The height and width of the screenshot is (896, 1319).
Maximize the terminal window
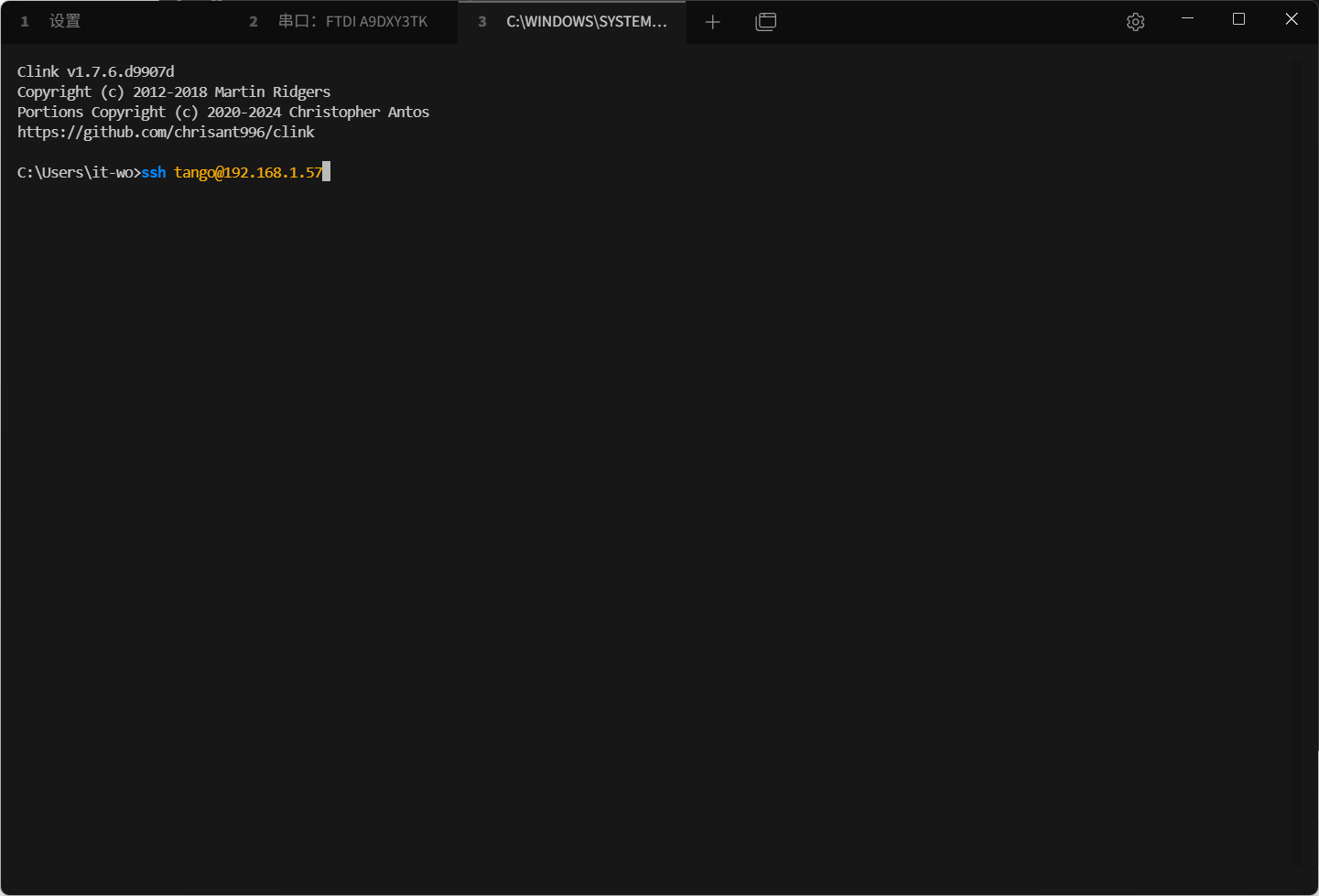click(x=1238, y=19)
